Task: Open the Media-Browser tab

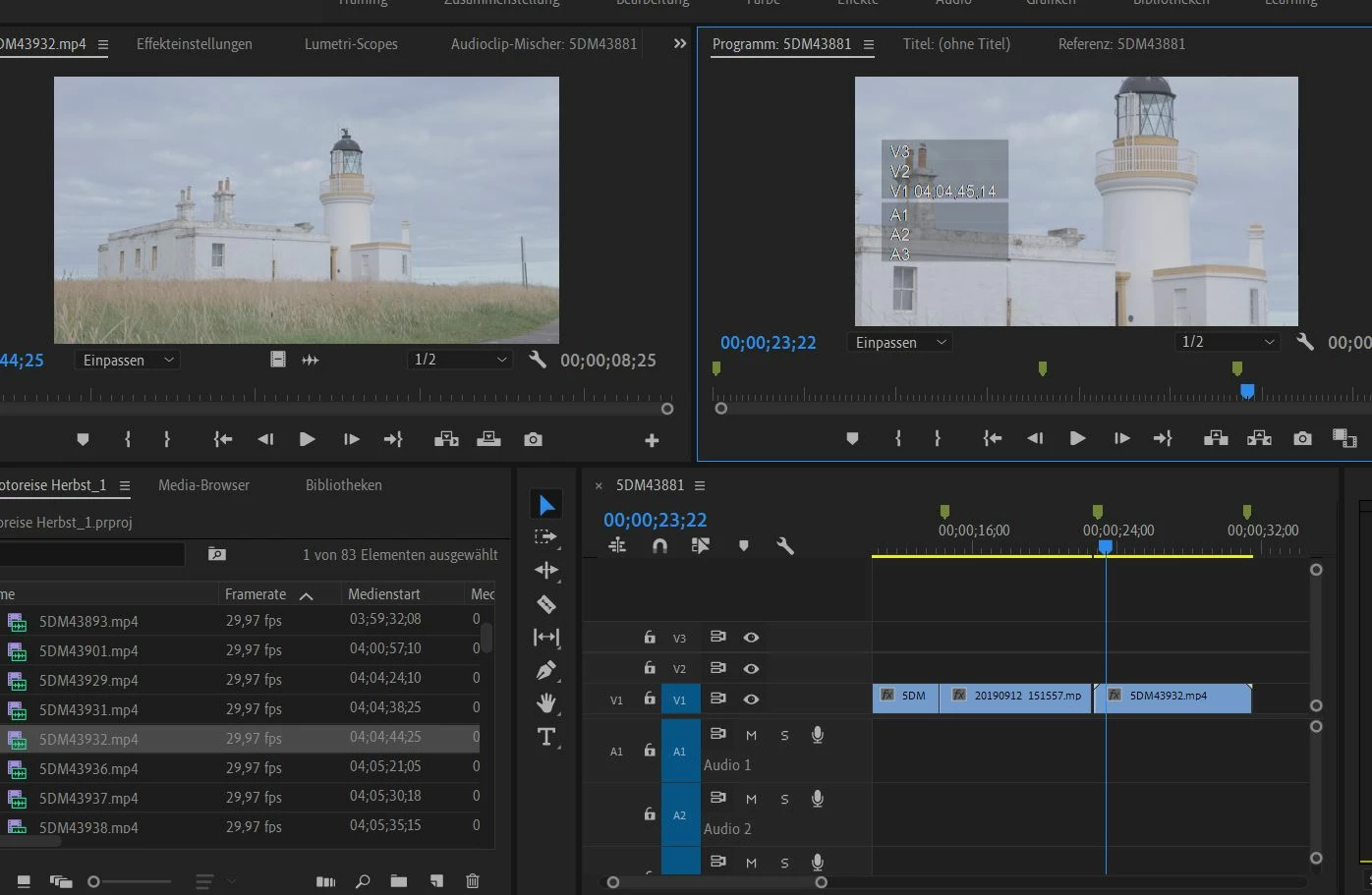Action: point(203,485)
